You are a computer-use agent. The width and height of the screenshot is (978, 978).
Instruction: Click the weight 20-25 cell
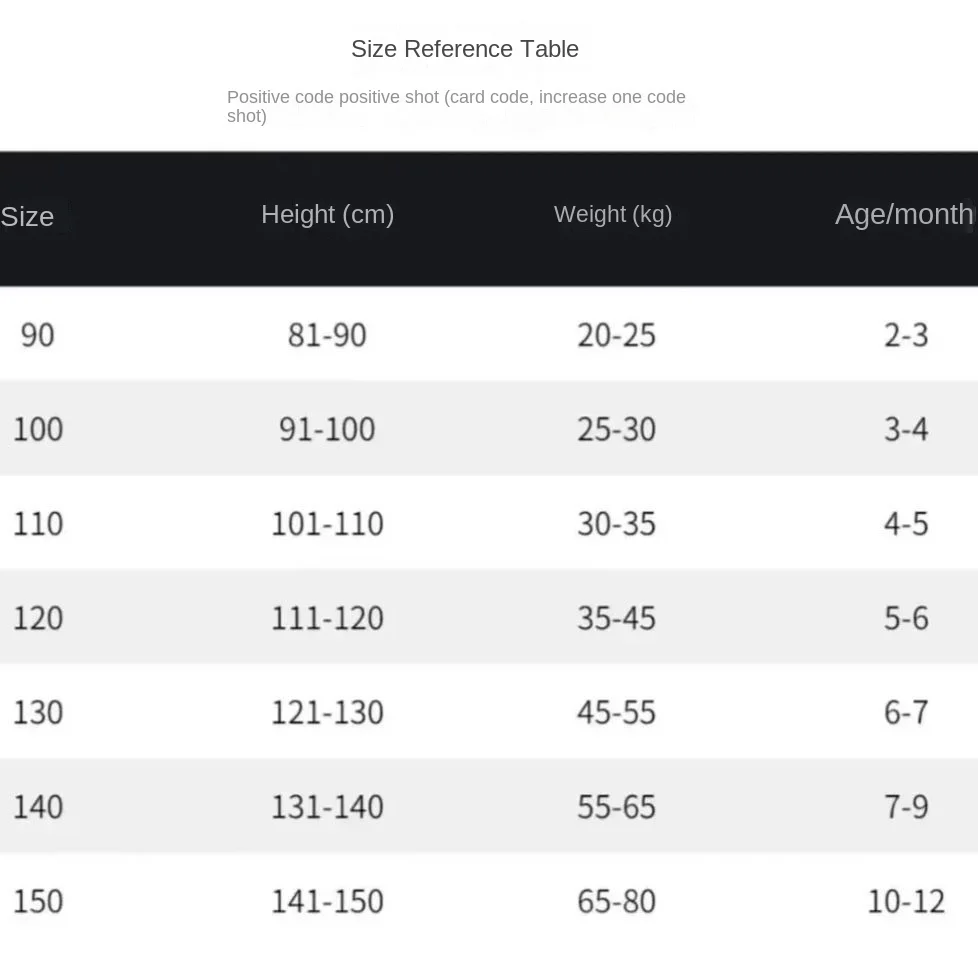tap(616, 335)
